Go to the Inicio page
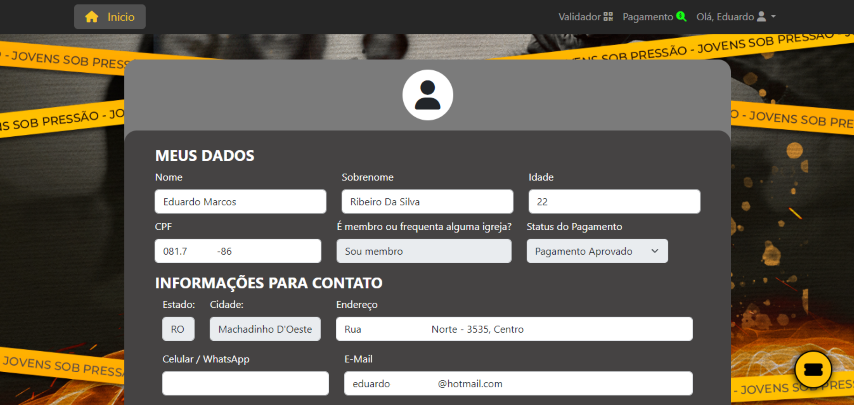854x405 pixels. click(x=110, y=17)
